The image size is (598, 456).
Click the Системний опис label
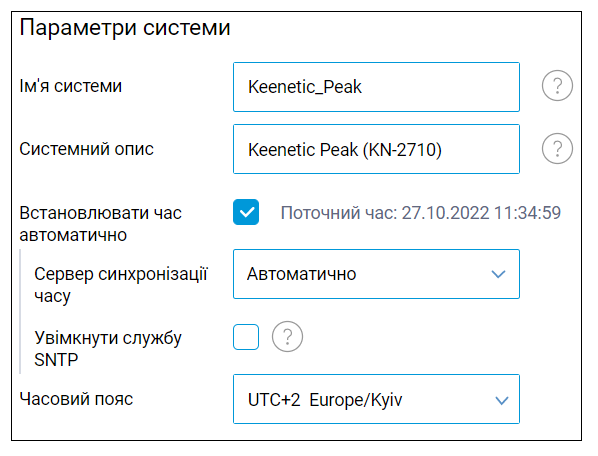[87, 149]
